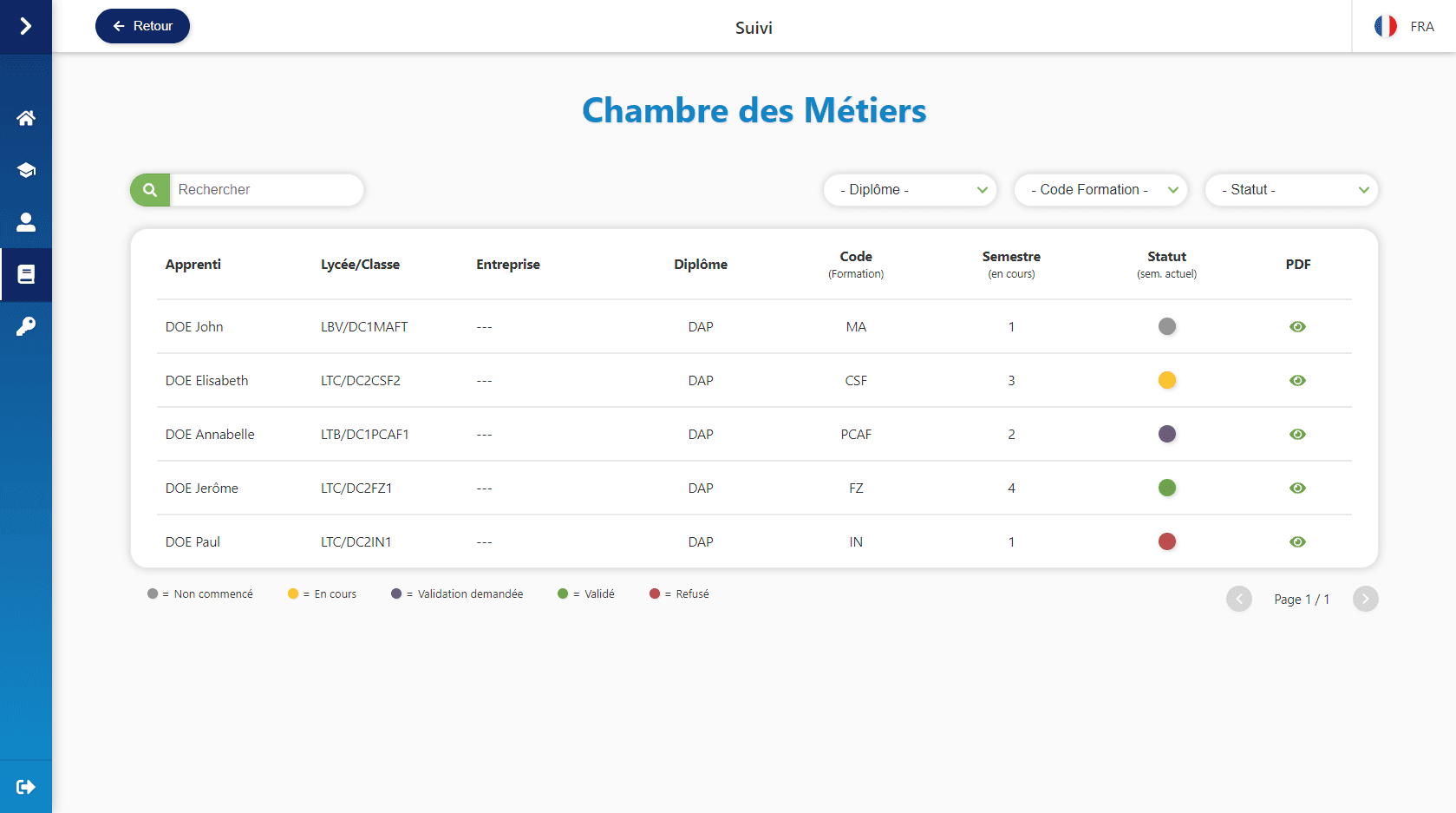Click the home icon in the sidebar
1456x813 pixels.
coord(26,118)
